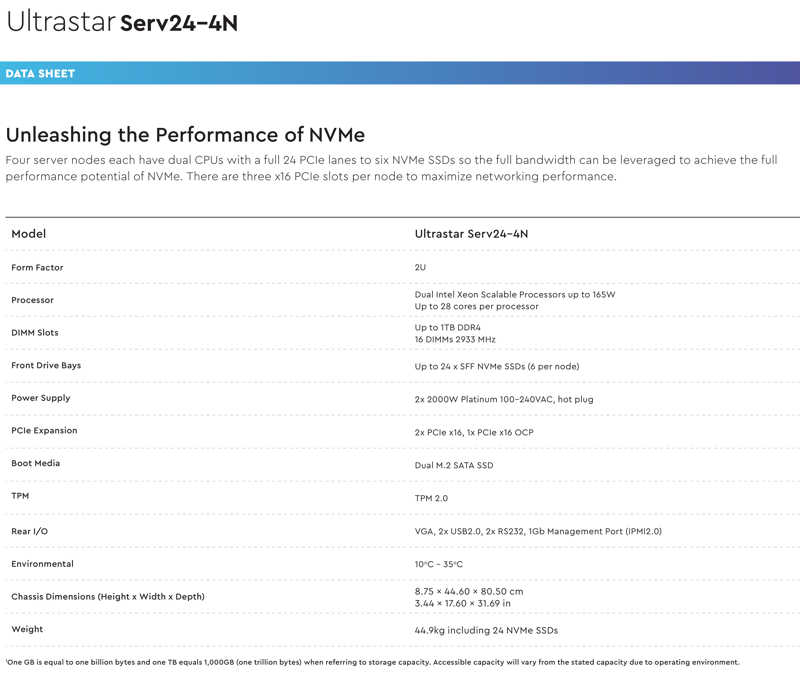This screenshot has width=800, height=681.
Task: Click the '10°C - 35°C' temperature value
Action: pyautogui.click(x=439, y=564)
